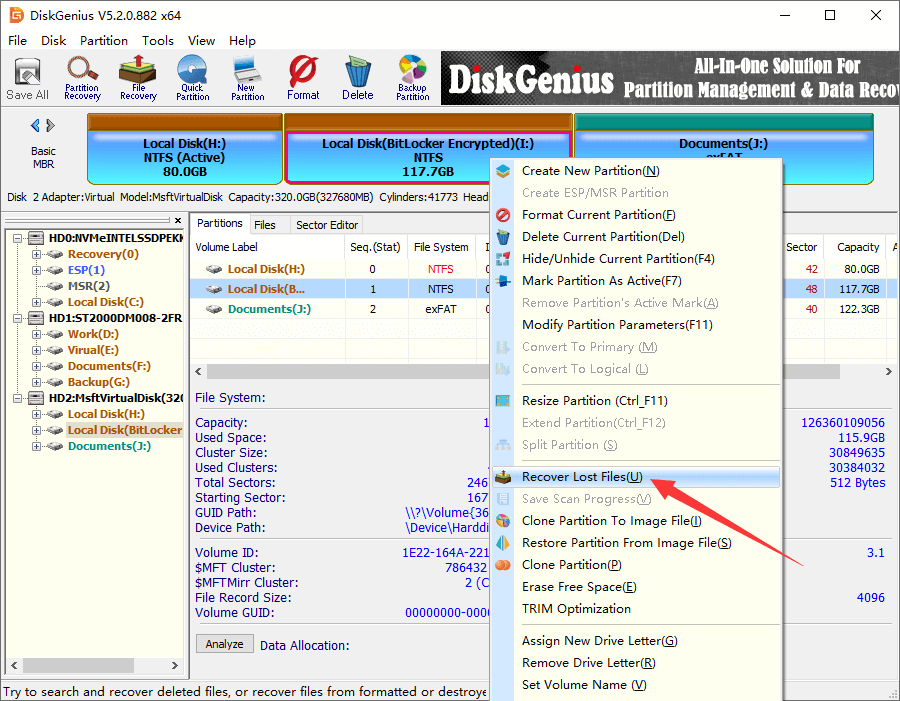
Task: Open the Files tab
Action: point(264,225)
